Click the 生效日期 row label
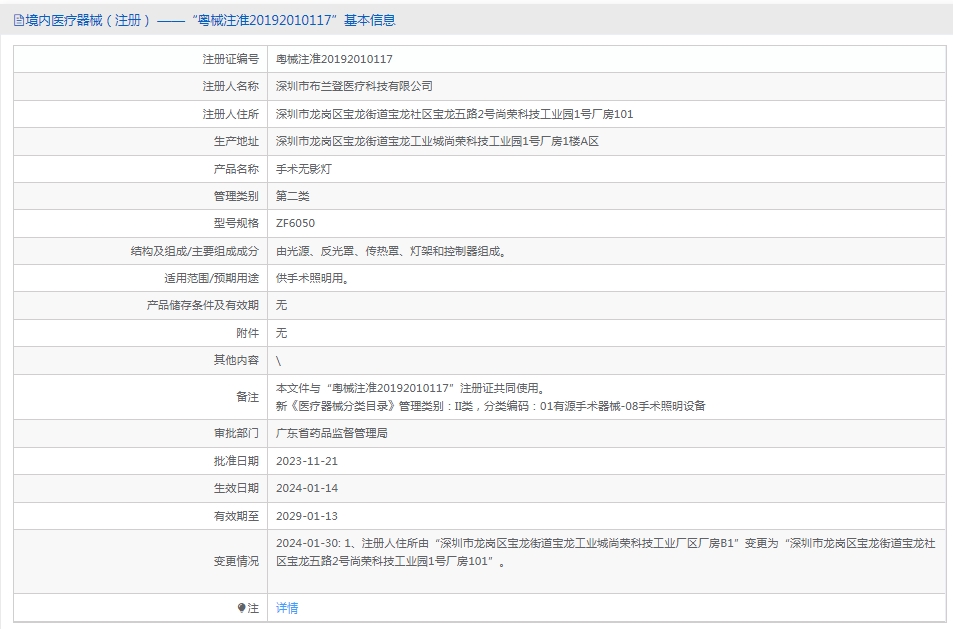The height and width of the screenshot is (629, 953). pyautogui.click(x=236, y=488)
